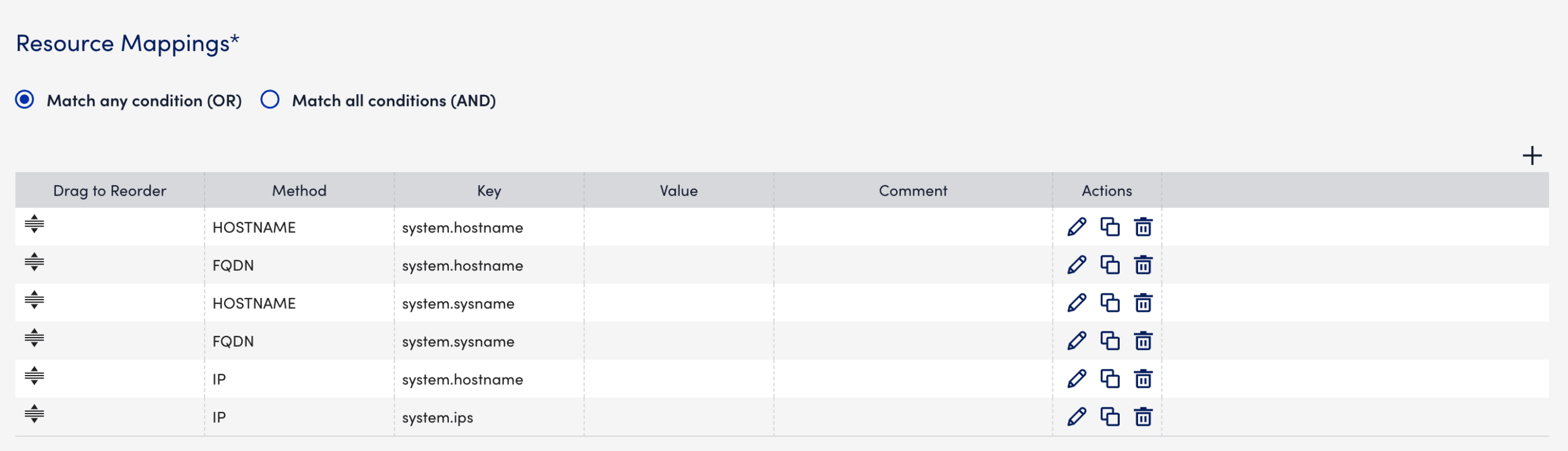Delete the IP system.ips mapping
1568x451 pixels.
coord(1144,417)
